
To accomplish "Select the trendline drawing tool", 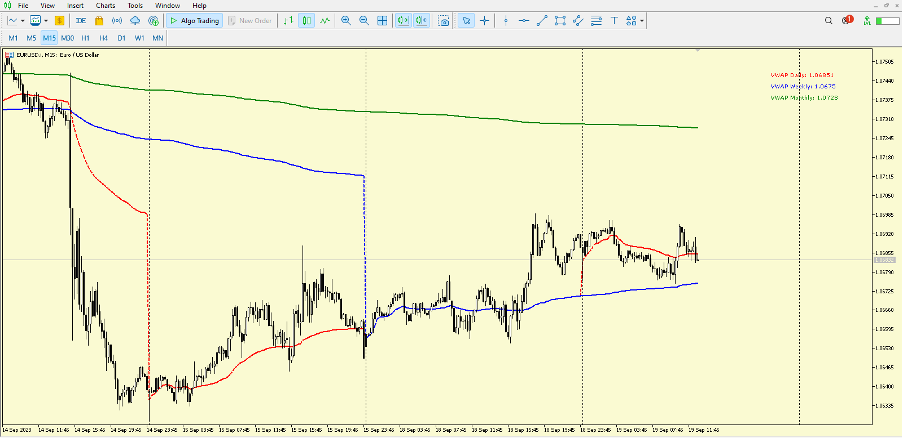I will tap(541, 20).
